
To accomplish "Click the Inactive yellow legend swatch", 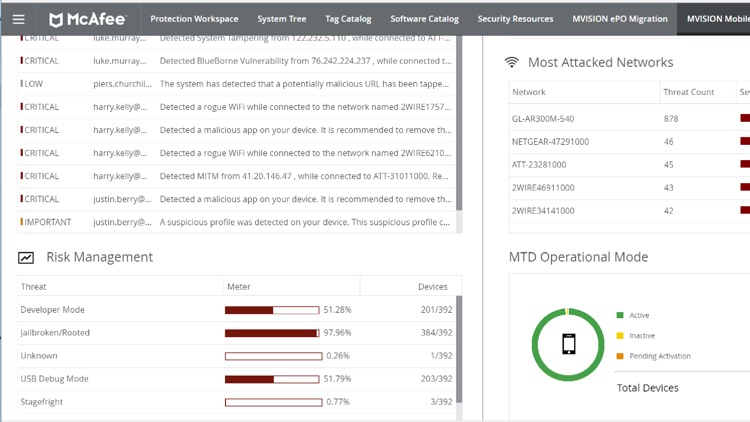I will coord(620,335).
